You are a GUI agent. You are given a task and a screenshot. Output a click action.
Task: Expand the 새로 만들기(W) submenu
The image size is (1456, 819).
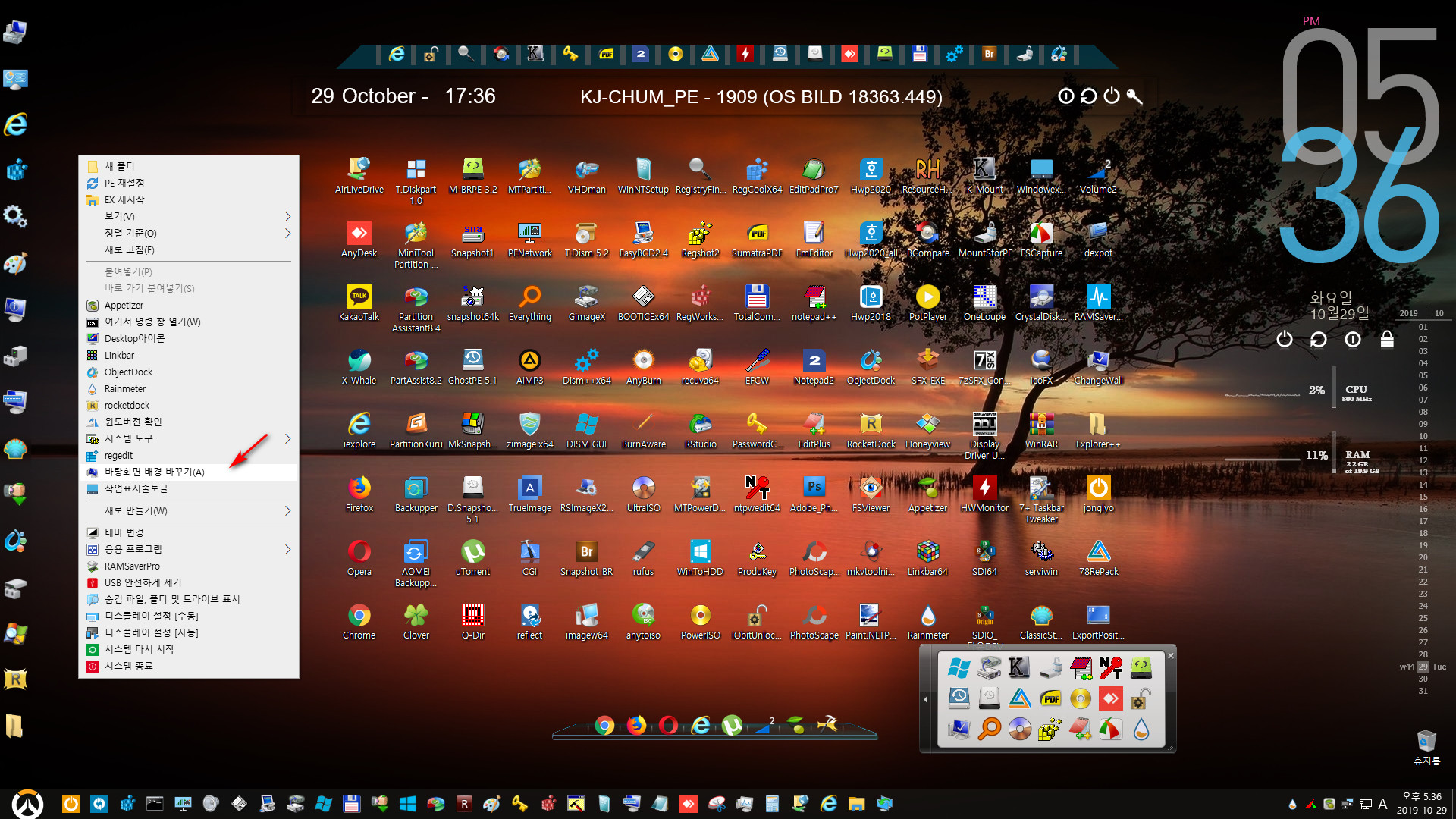point(287,510)
